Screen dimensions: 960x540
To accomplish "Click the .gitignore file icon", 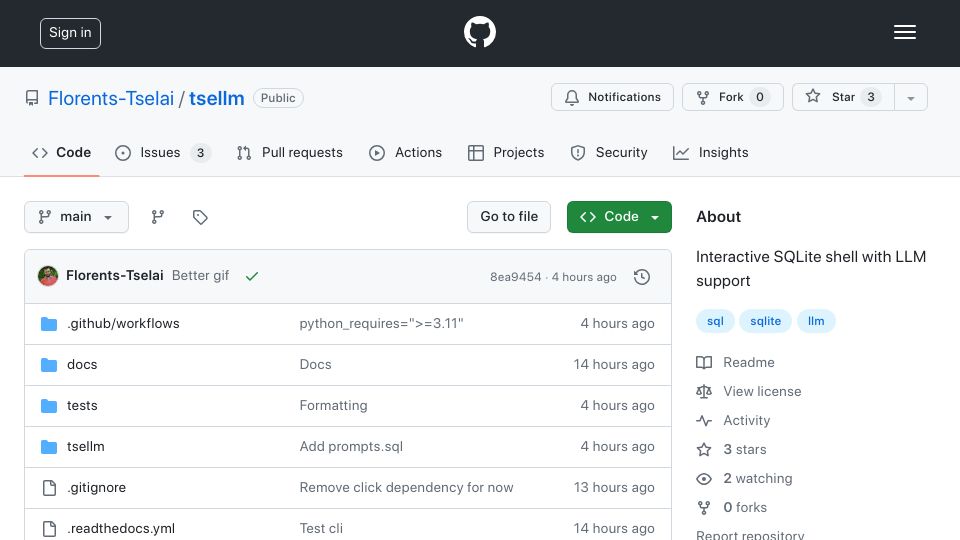I will (x=49, y=487).
